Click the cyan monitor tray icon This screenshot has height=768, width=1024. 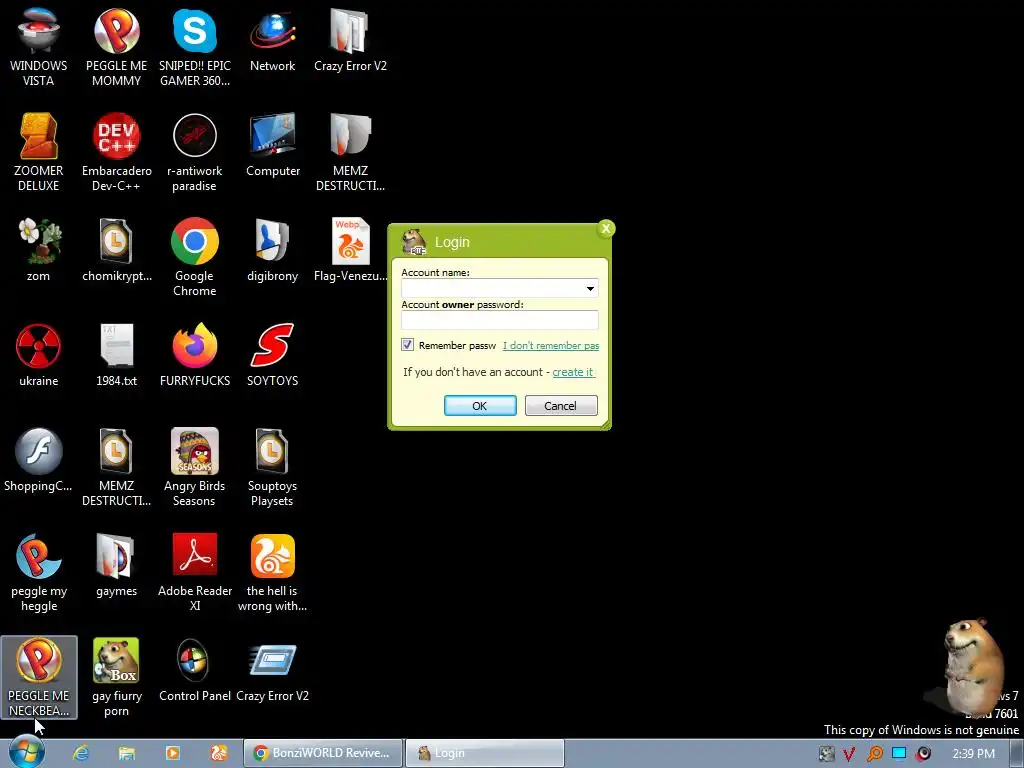pyautogui.click(x=899, y=754)
